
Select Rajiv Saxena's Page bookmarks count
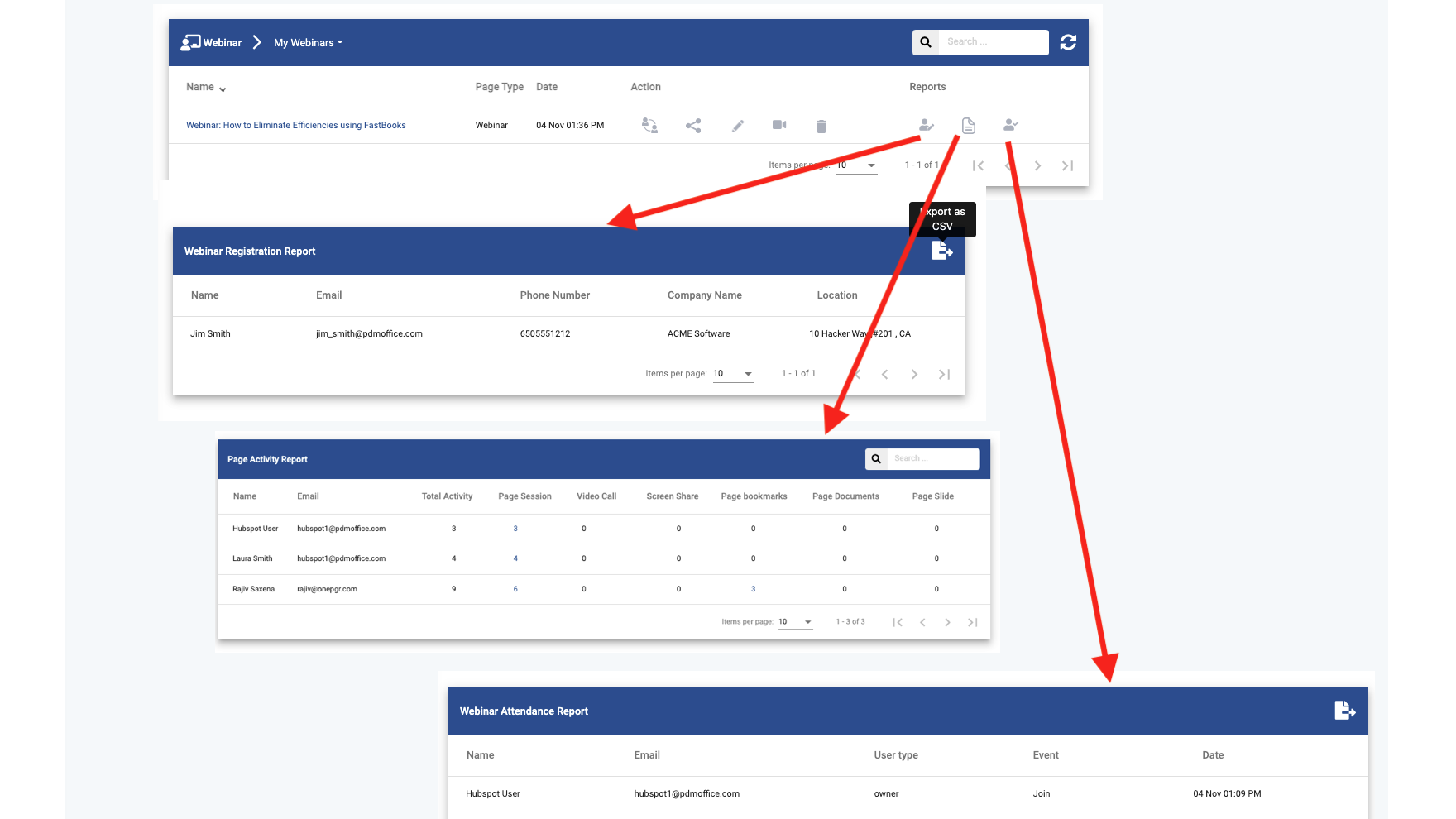coord(753,589)
